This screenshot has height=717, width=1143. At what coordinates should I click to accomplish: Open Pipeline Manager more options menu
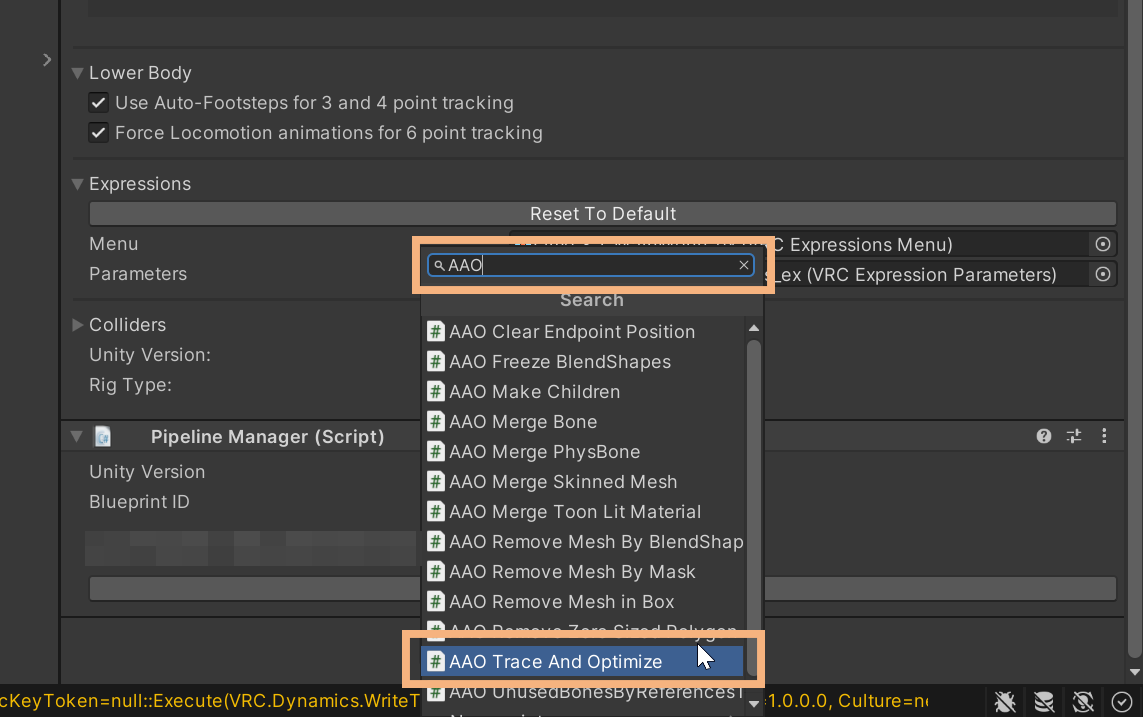tap(1104, 436)
